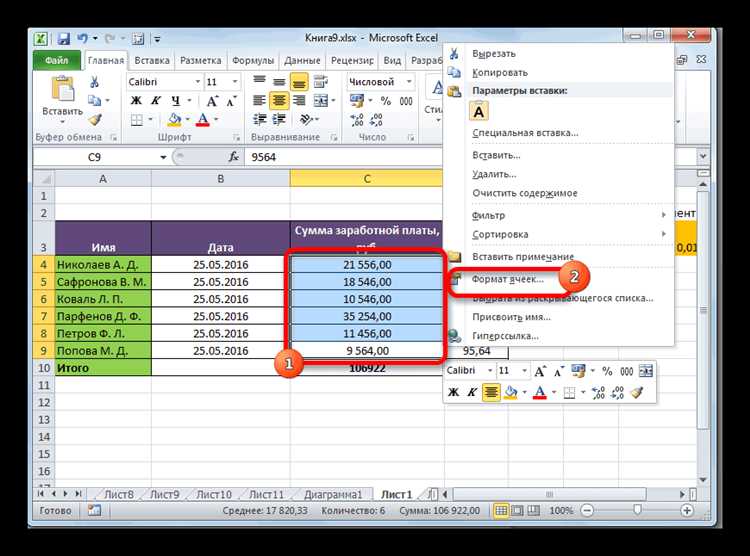Open the Числовой number format dropdown
750x556 pixels.
409,82
